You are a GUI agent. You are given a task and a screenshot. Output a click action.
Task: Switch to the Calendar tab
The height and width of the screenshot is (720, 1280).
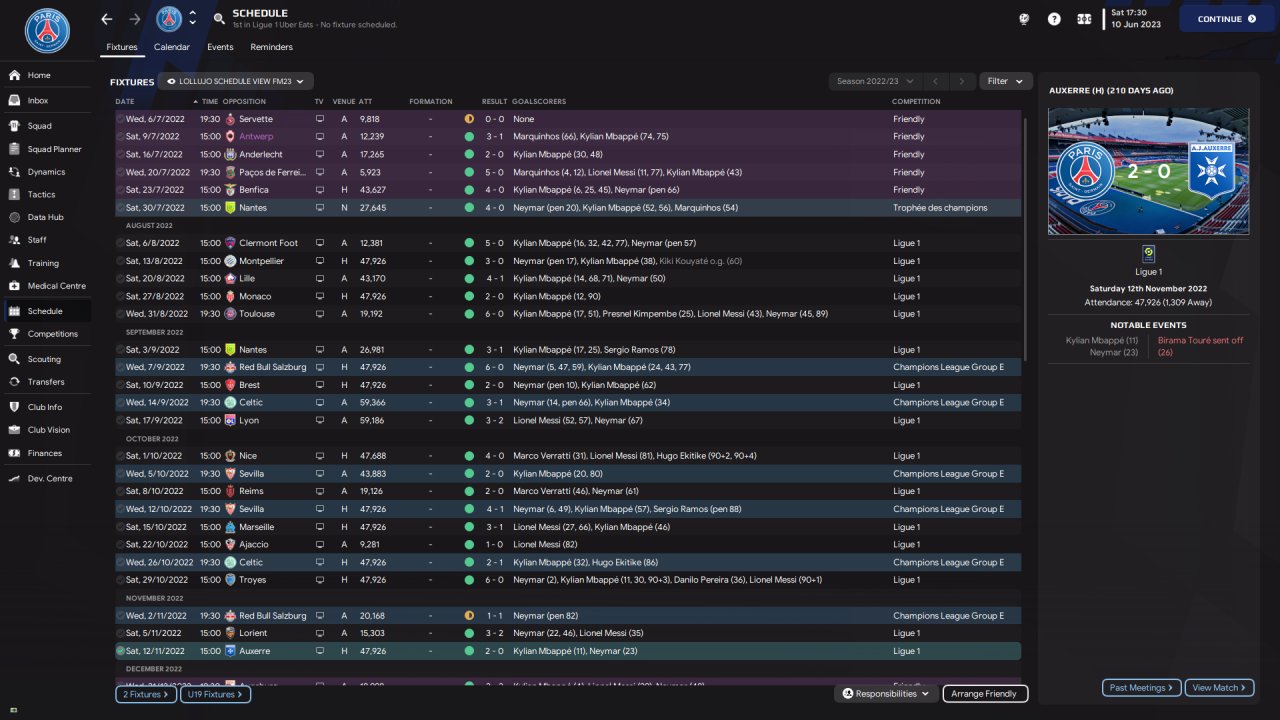[x=172, y=47]
